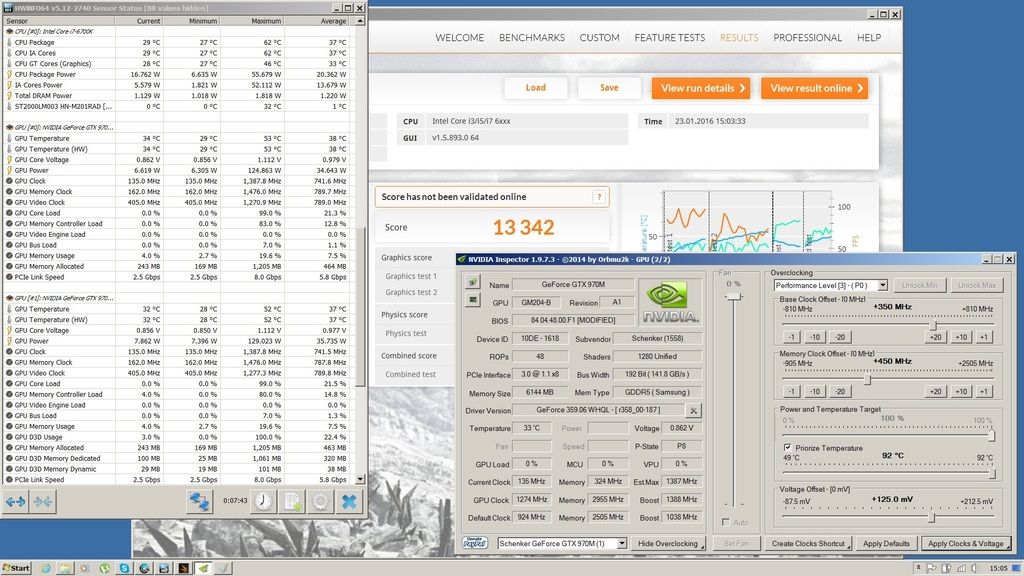Open the Performance Level [3] - (P0) dropdown
The image size is (1024, 576).
click(882, 285)
